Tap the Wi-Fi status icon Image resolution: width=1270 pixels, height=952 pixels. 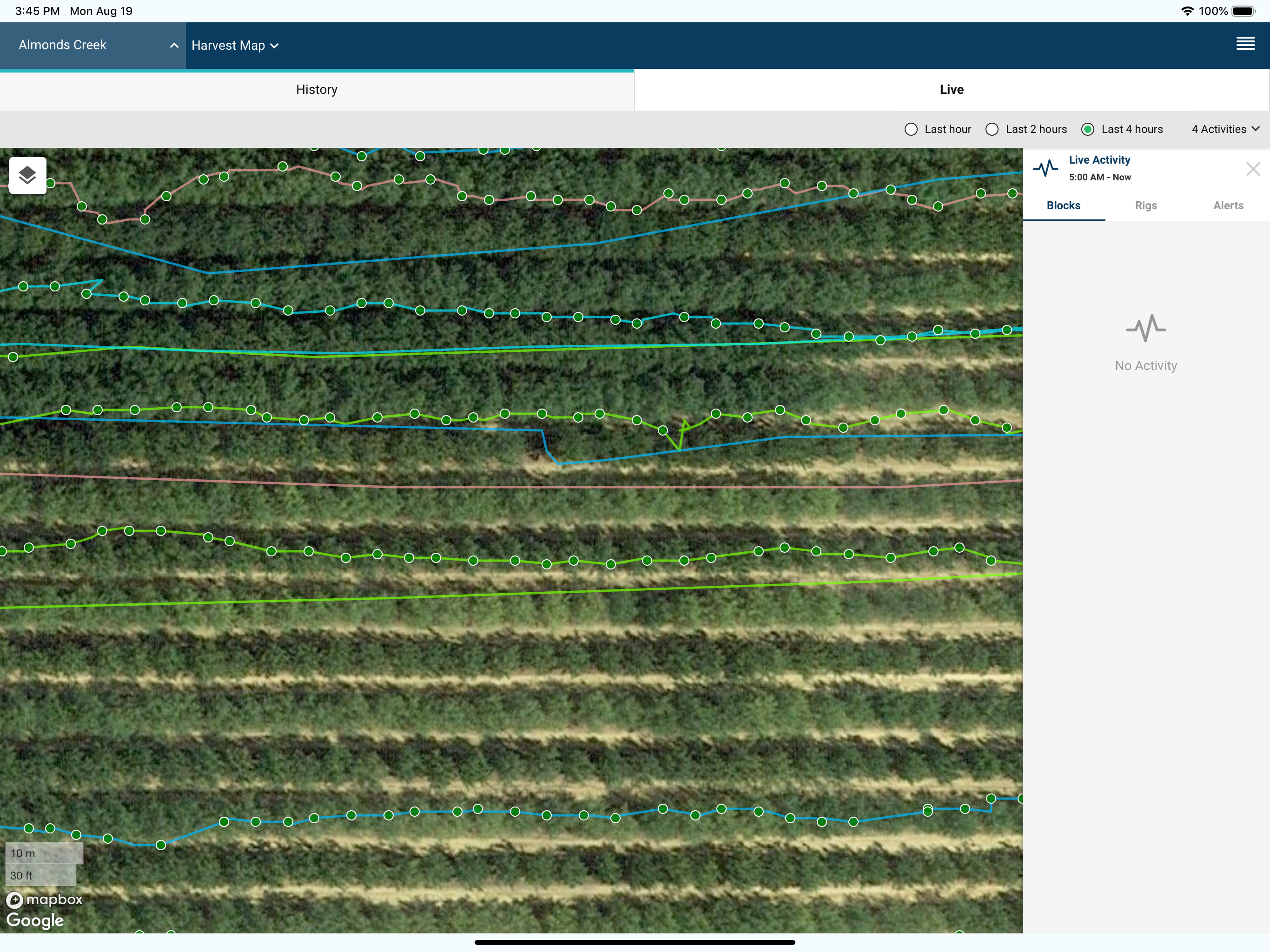click(x=1187, y=11)
